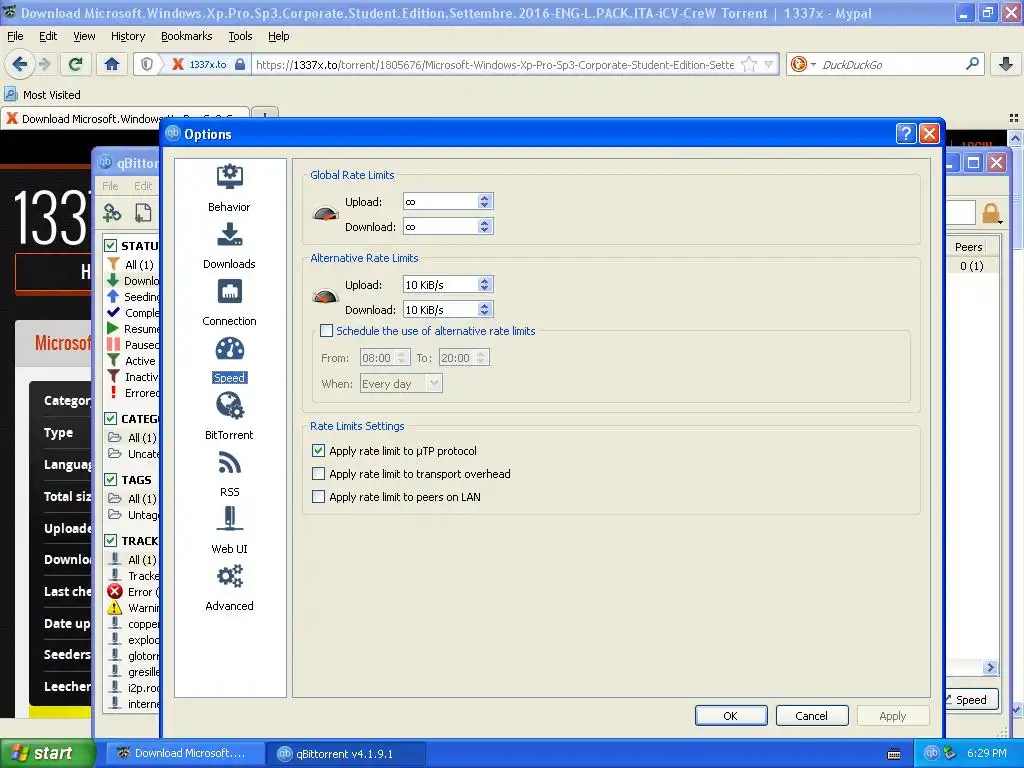Click the browser Back arrow
The height and width of the screenshot is (768, 1024).
[19, 64]
